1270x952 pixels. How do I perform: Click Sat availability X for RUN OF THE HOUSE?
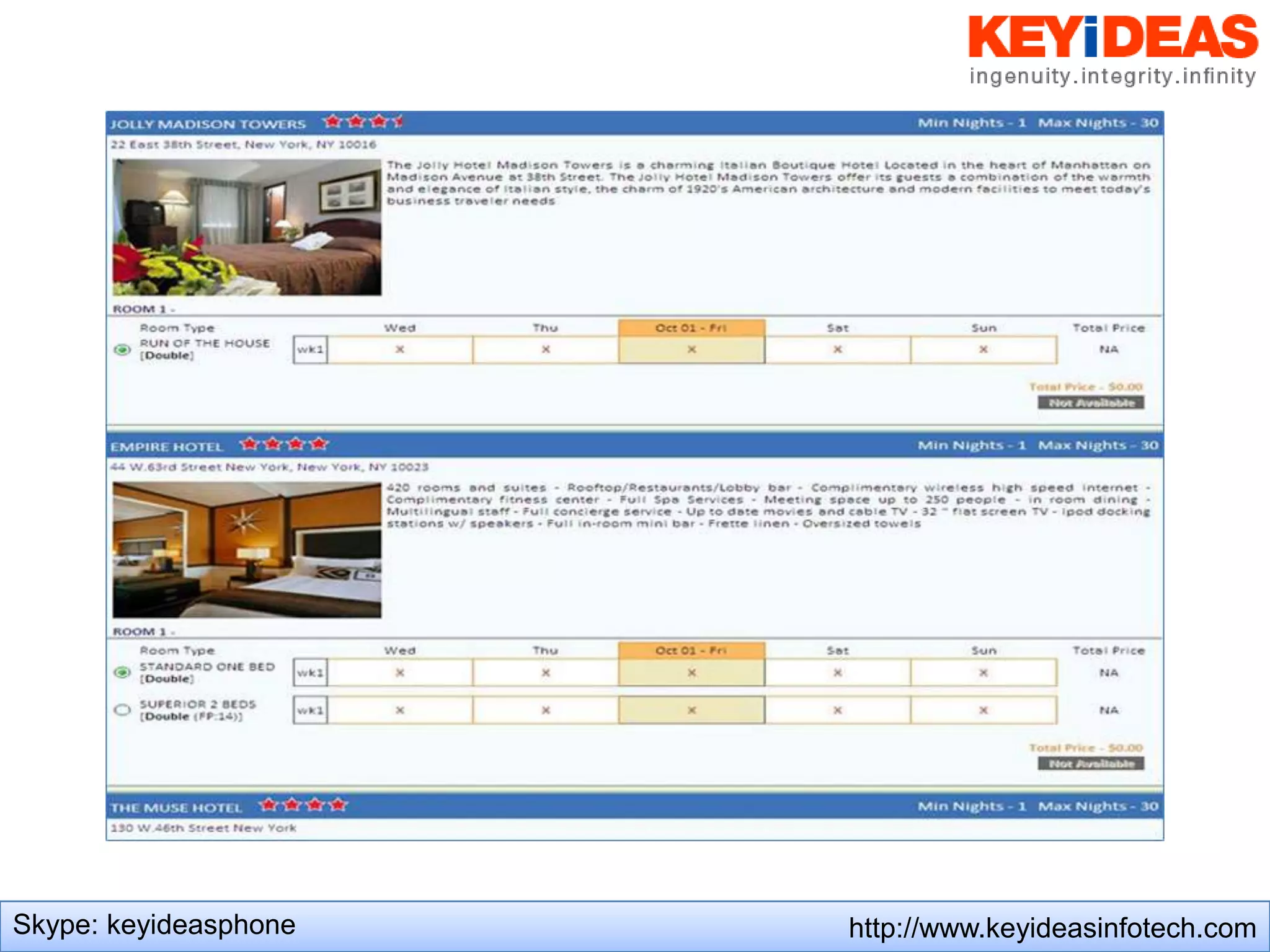pyautogui.click(x=838, y=350)
